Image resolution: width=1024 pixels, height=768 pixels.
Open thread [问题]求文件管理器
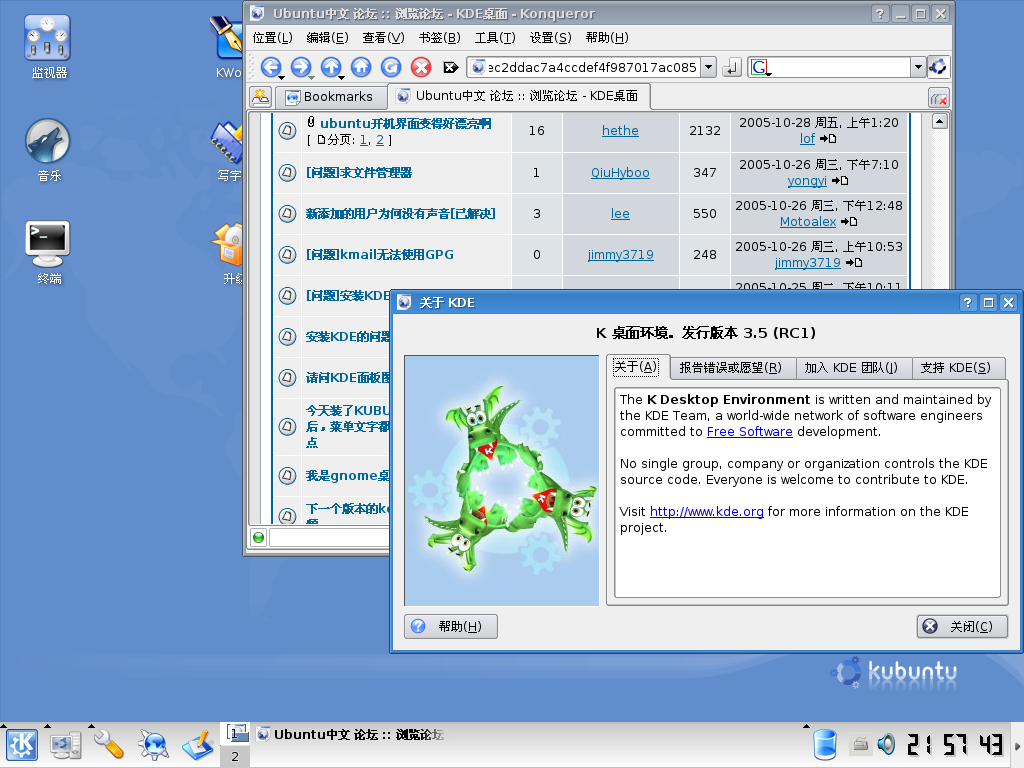[359, 172]
